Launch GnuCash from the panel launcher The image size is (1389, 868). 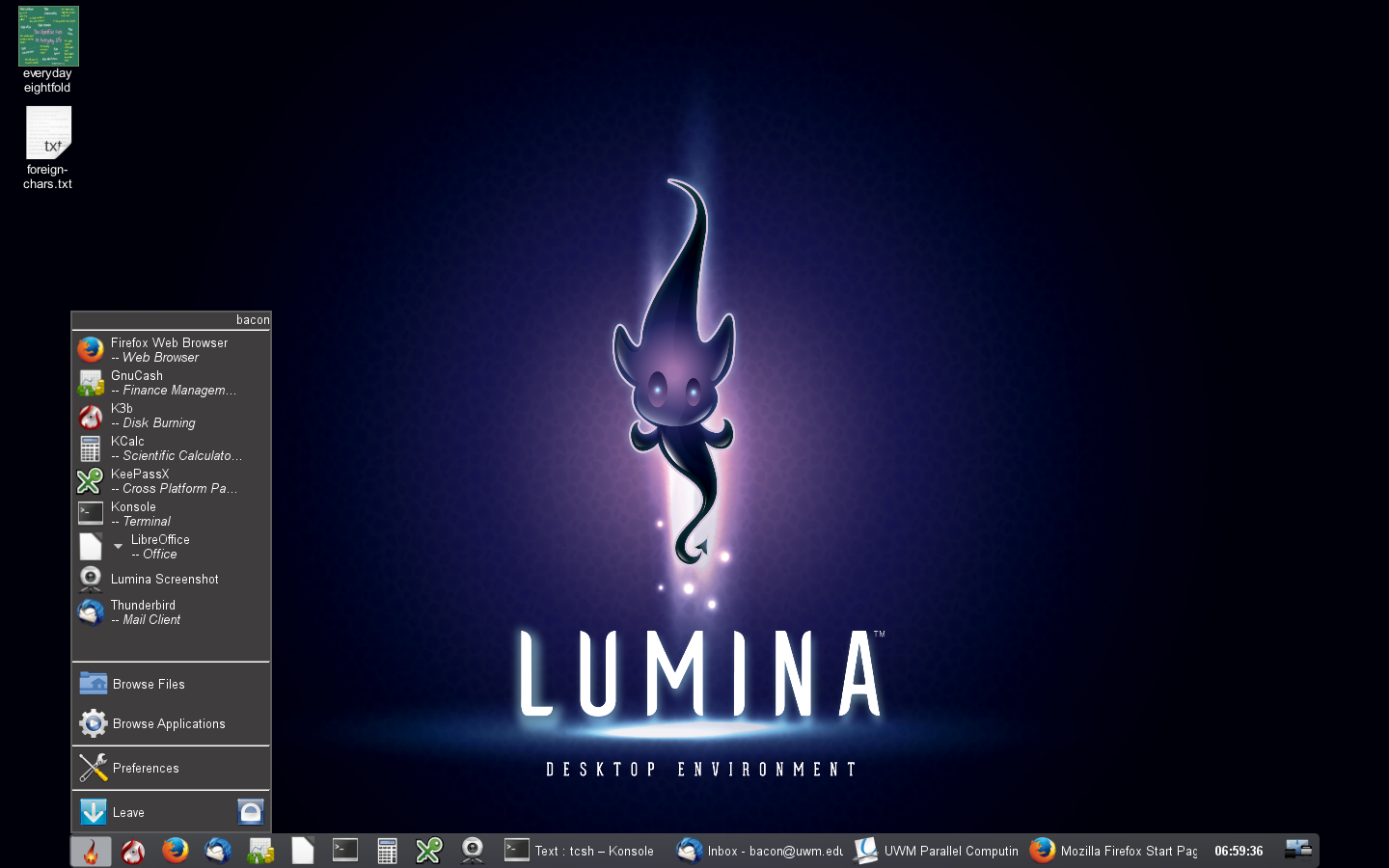pos(260,851)
